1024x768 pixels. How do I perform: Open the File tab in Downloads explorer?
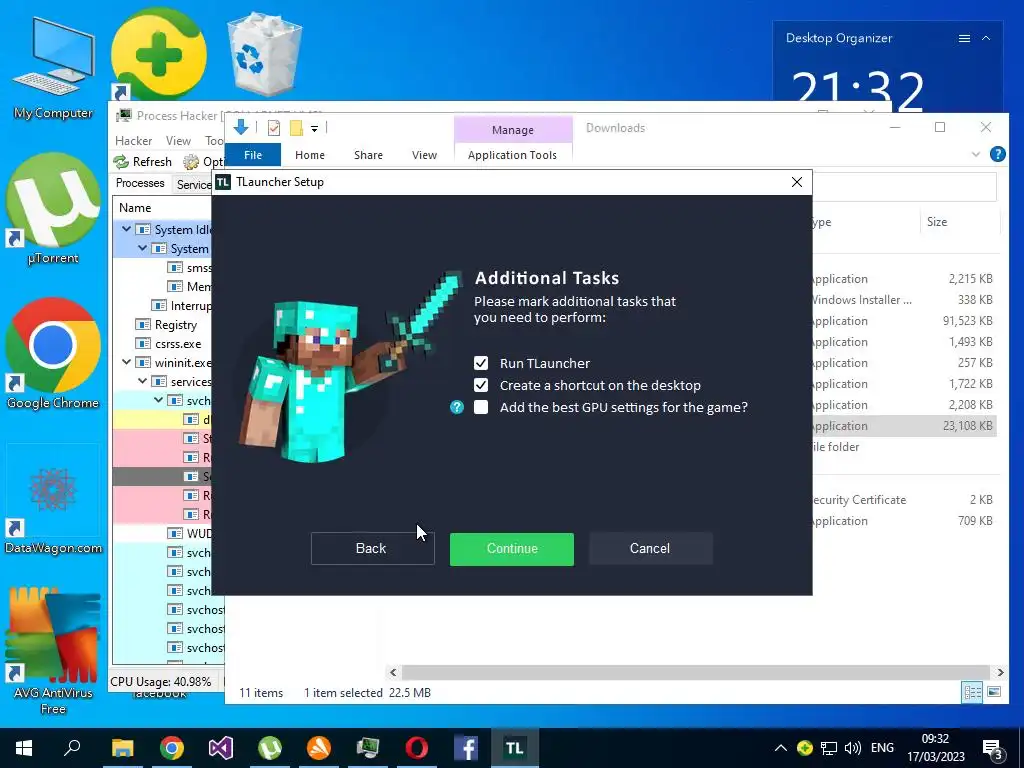[253, 155]
